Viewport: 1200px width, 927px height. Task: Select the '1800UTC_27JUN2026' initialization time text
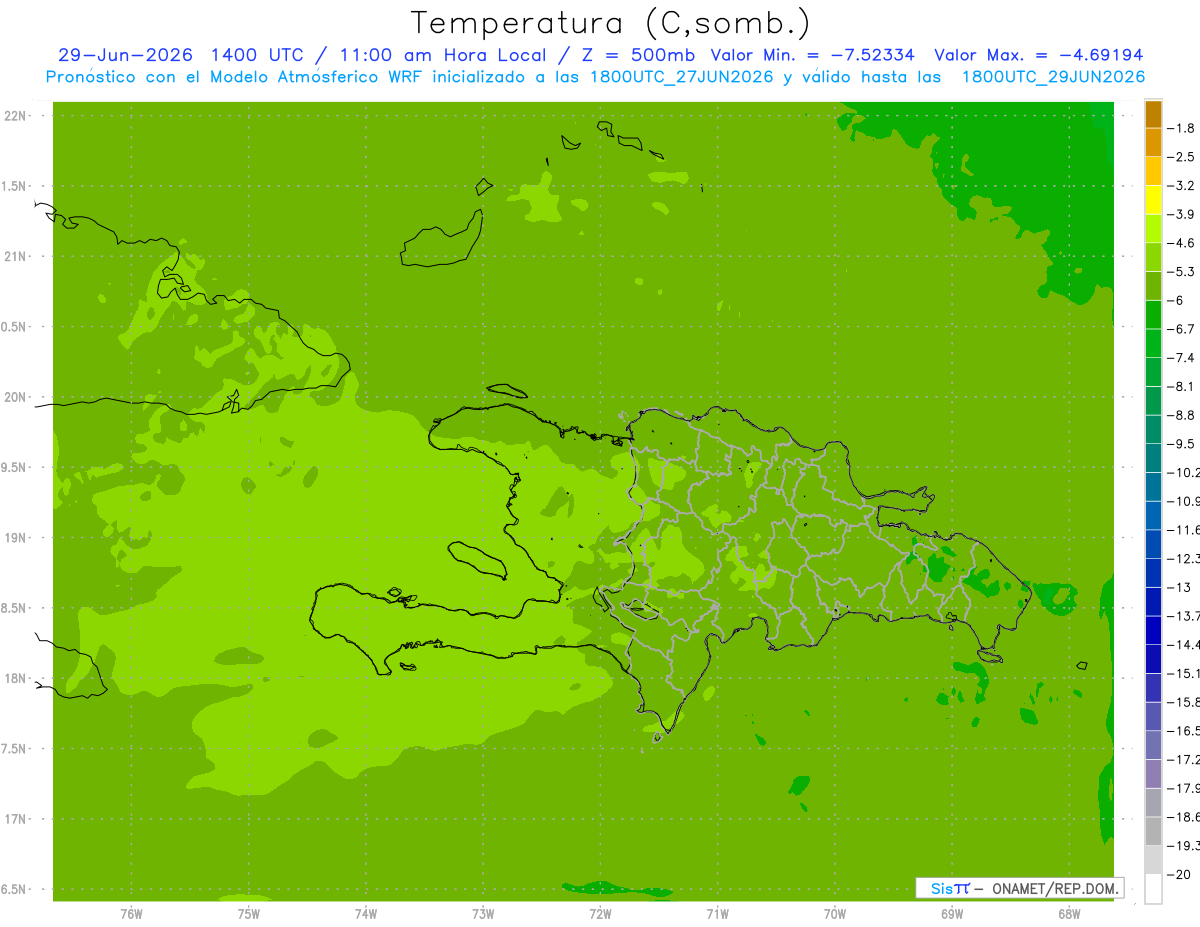(681, 77)
